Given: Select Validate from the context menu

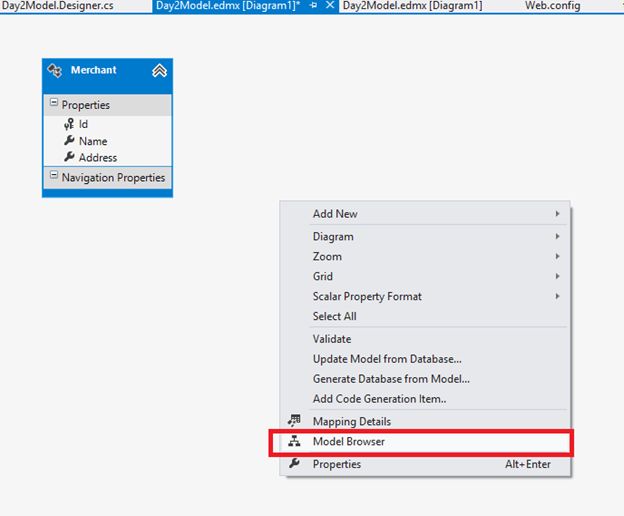Looking at the screenshot, I should (332, 339).
